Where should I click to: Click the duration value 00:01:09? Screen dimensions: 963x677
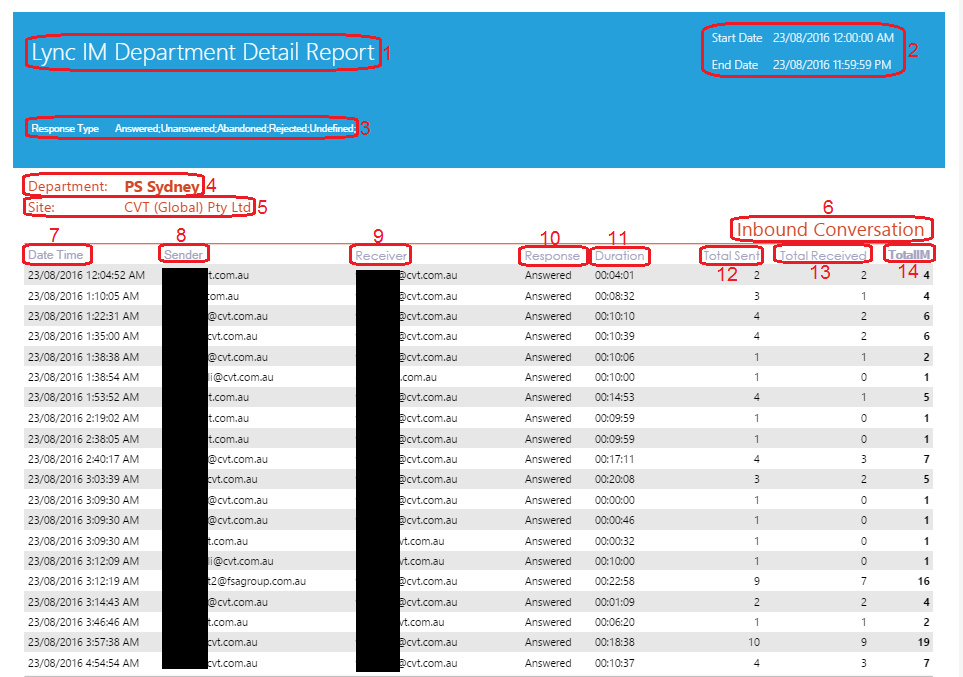[x=614, y=602]
